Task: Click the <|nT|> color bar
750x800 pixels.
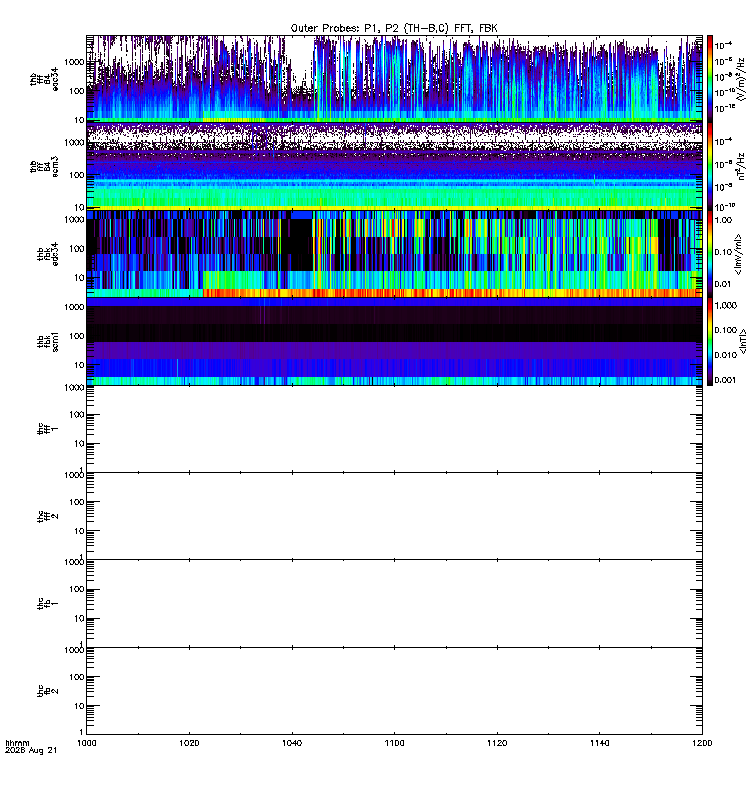Action: coord(710,342)
